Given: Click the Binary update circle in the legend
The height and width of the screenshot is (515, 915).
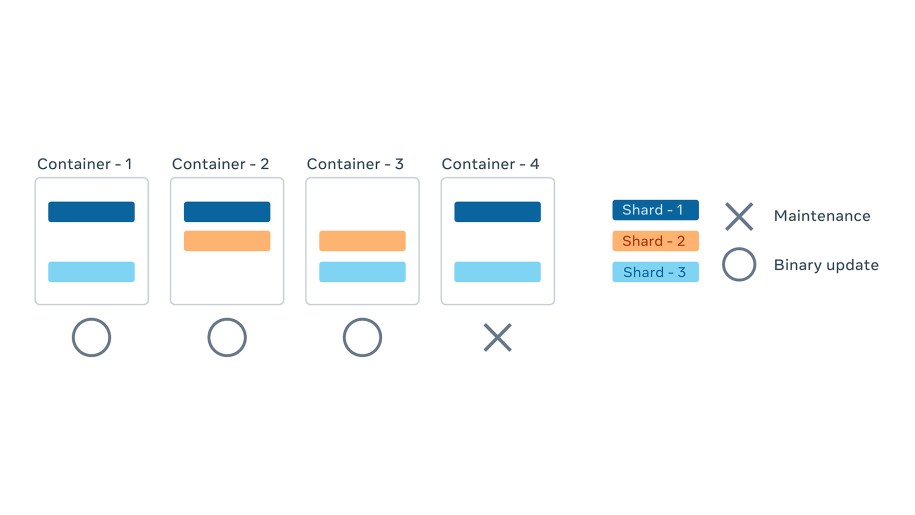Looking at the screenshot, I should pos(739,264).
